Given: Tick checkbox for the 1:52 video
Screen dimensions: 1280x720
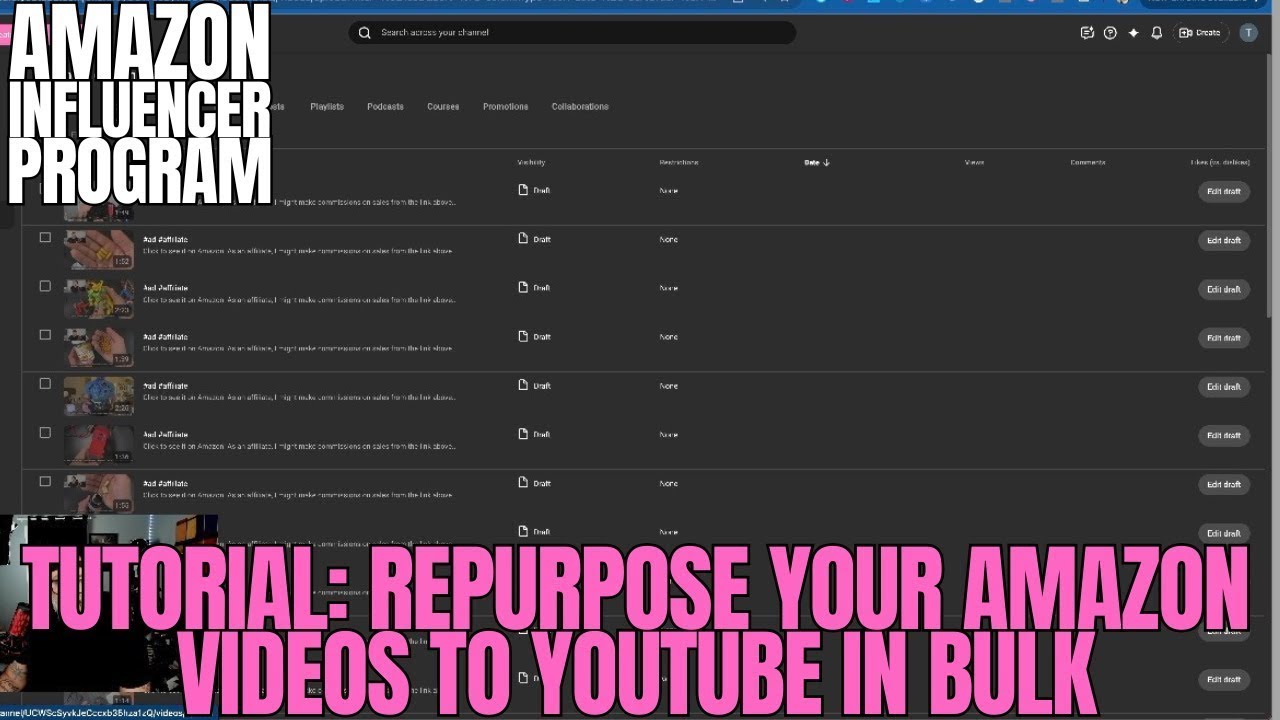Looking at the screenshot, I should 45,238.
